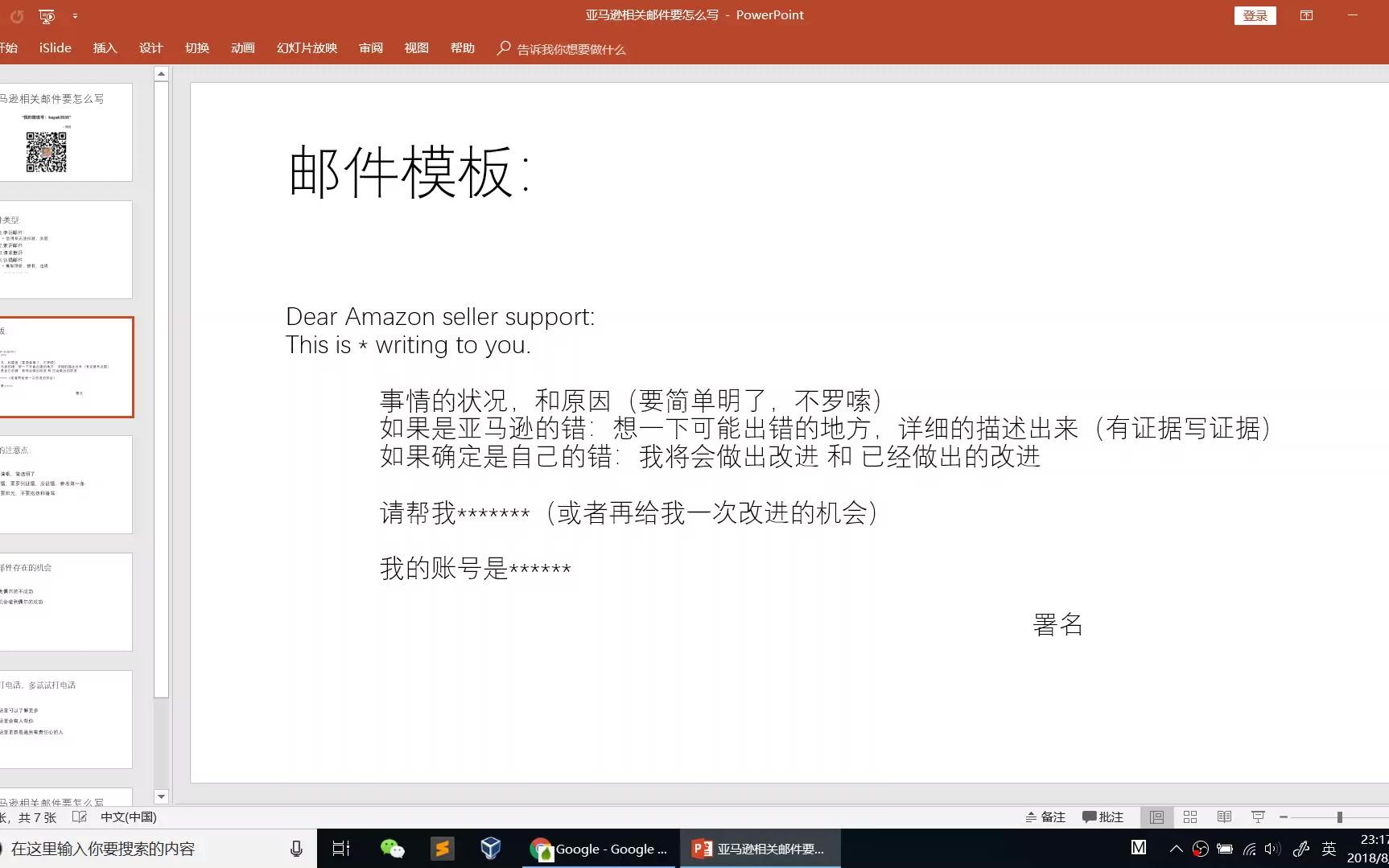Click slide panel scrollbar up arrow
Image resolution: width=1389 pixels, height=868 pixels.
[161, 73]
